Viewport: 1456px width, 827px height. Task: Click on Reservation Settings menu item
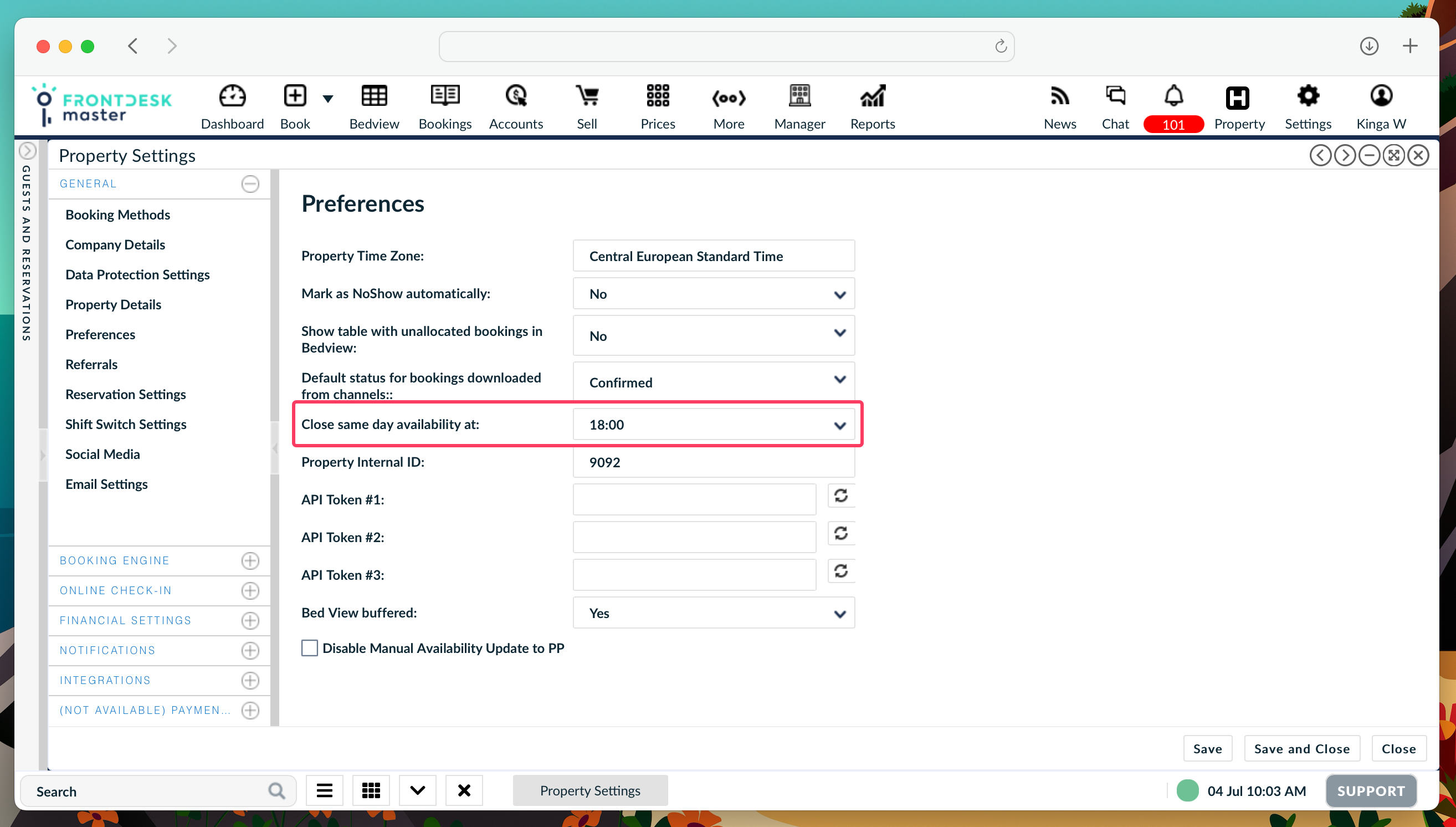click(125, 394)
